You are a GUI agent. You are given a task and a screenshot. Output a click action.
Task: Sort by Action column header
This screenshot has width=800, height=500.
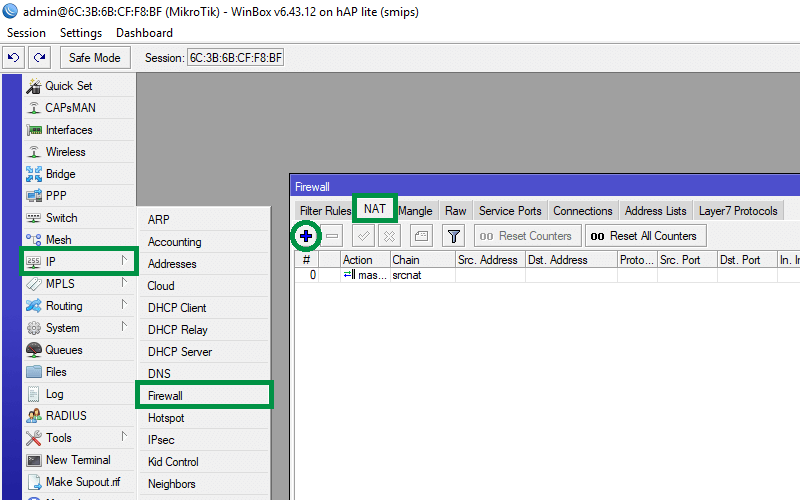pyautogui.click(x=365, y=260)
